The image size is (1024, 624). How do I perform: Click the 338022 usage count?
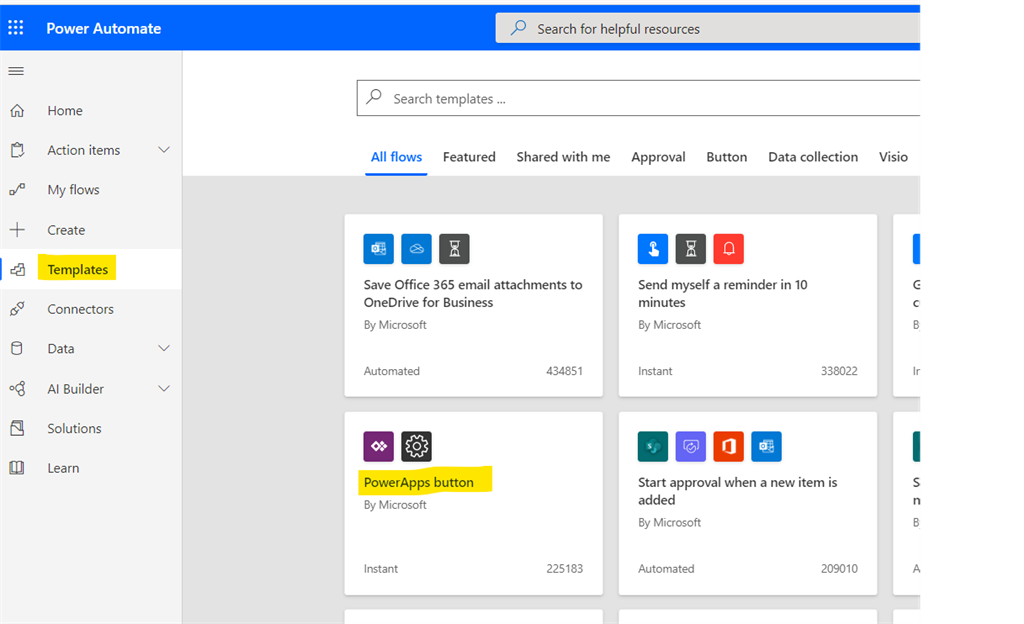[x=839, y=371]
